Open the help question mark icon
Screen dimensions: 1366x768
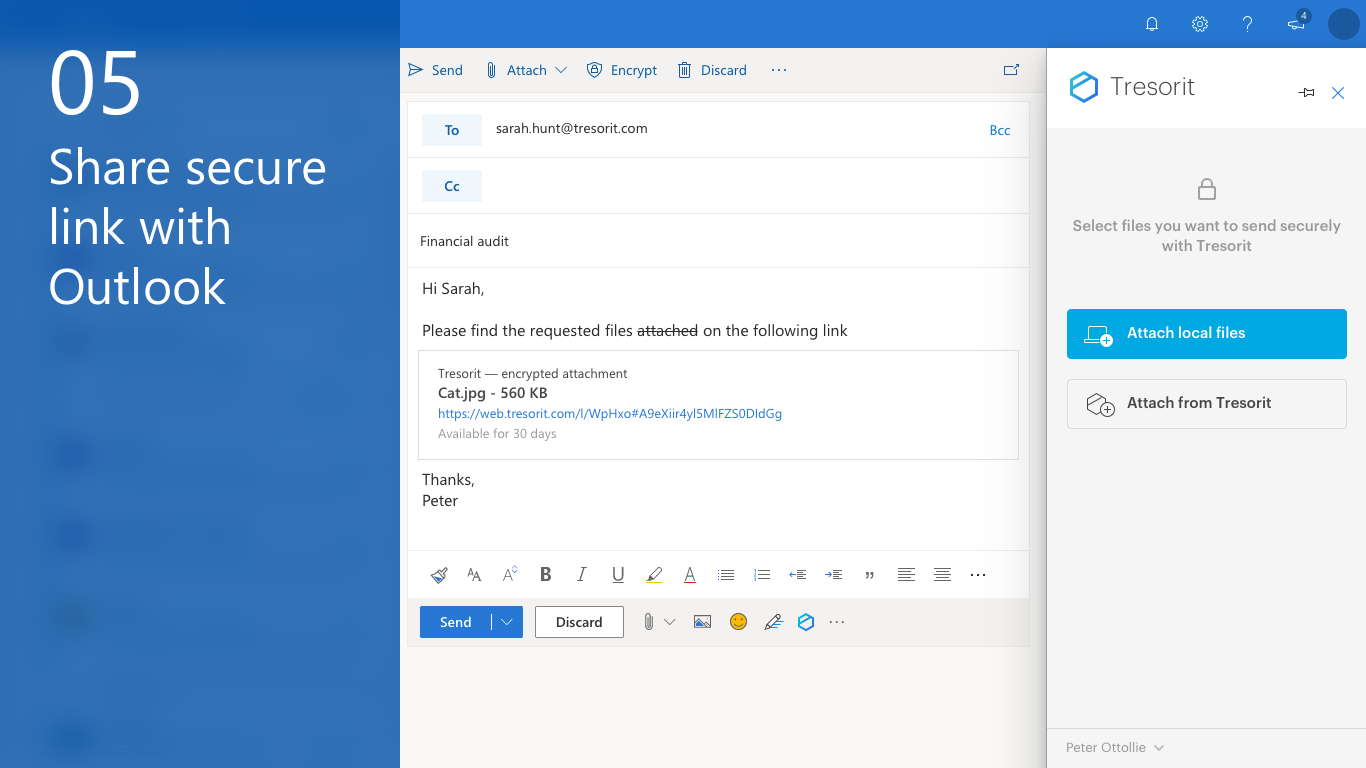click(x=1247, y=24)
